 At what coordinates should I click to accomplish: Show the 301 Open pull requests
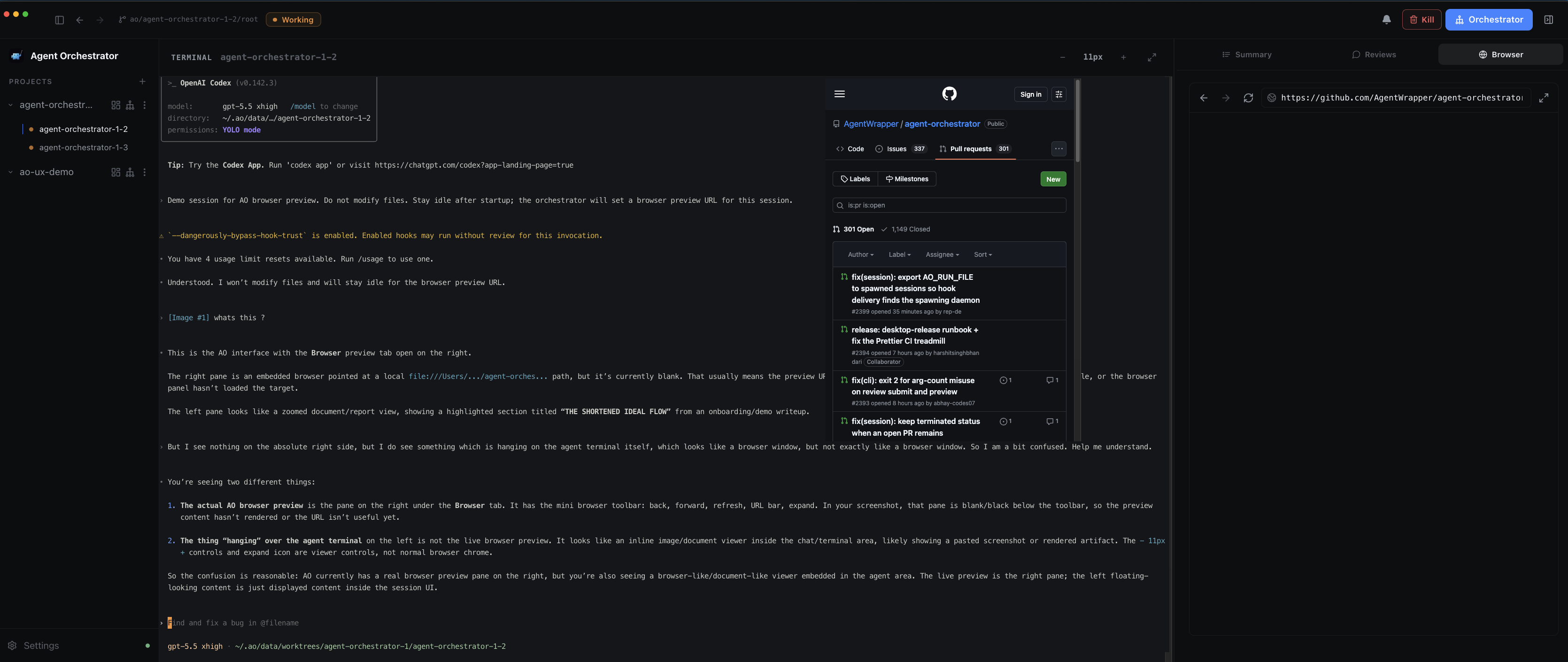coord(853,230)
